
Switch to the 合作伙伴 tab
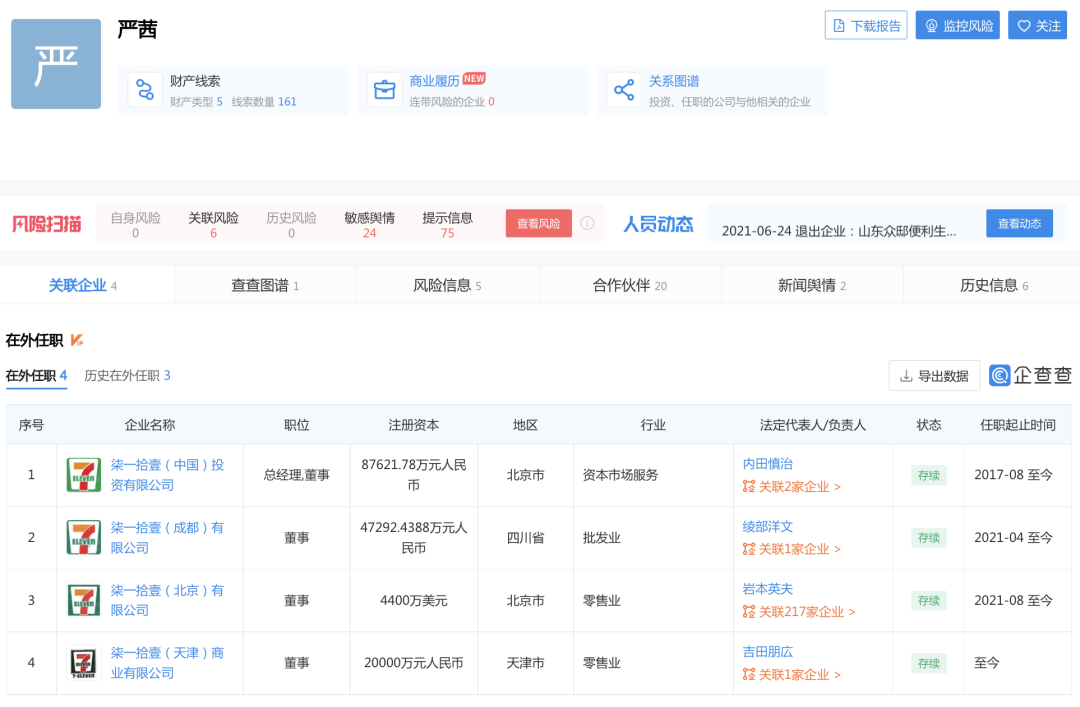click(629, 286)
